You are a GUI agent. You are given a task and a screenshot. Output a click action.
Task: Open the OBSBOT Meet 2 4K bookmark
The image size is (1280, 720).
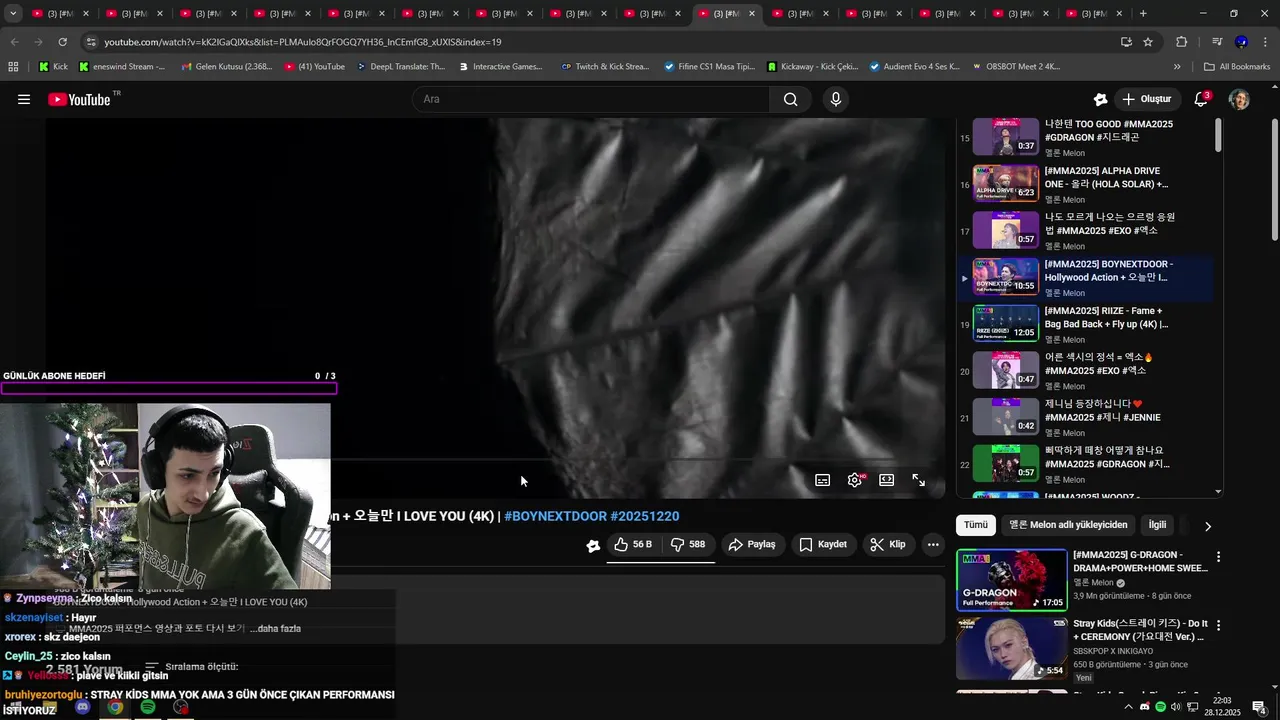click(1015, 67)
